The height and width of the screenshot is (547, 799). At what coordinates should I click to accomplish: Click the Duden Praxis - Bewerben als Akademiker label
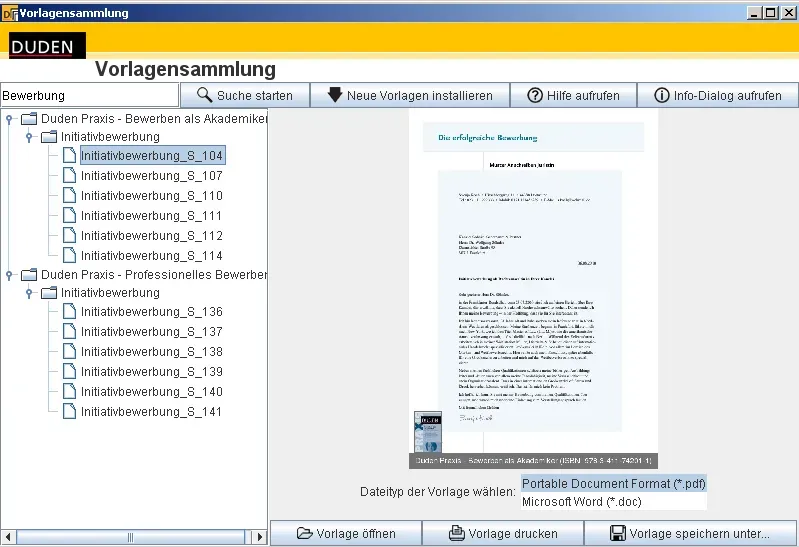tap(154, 119)
